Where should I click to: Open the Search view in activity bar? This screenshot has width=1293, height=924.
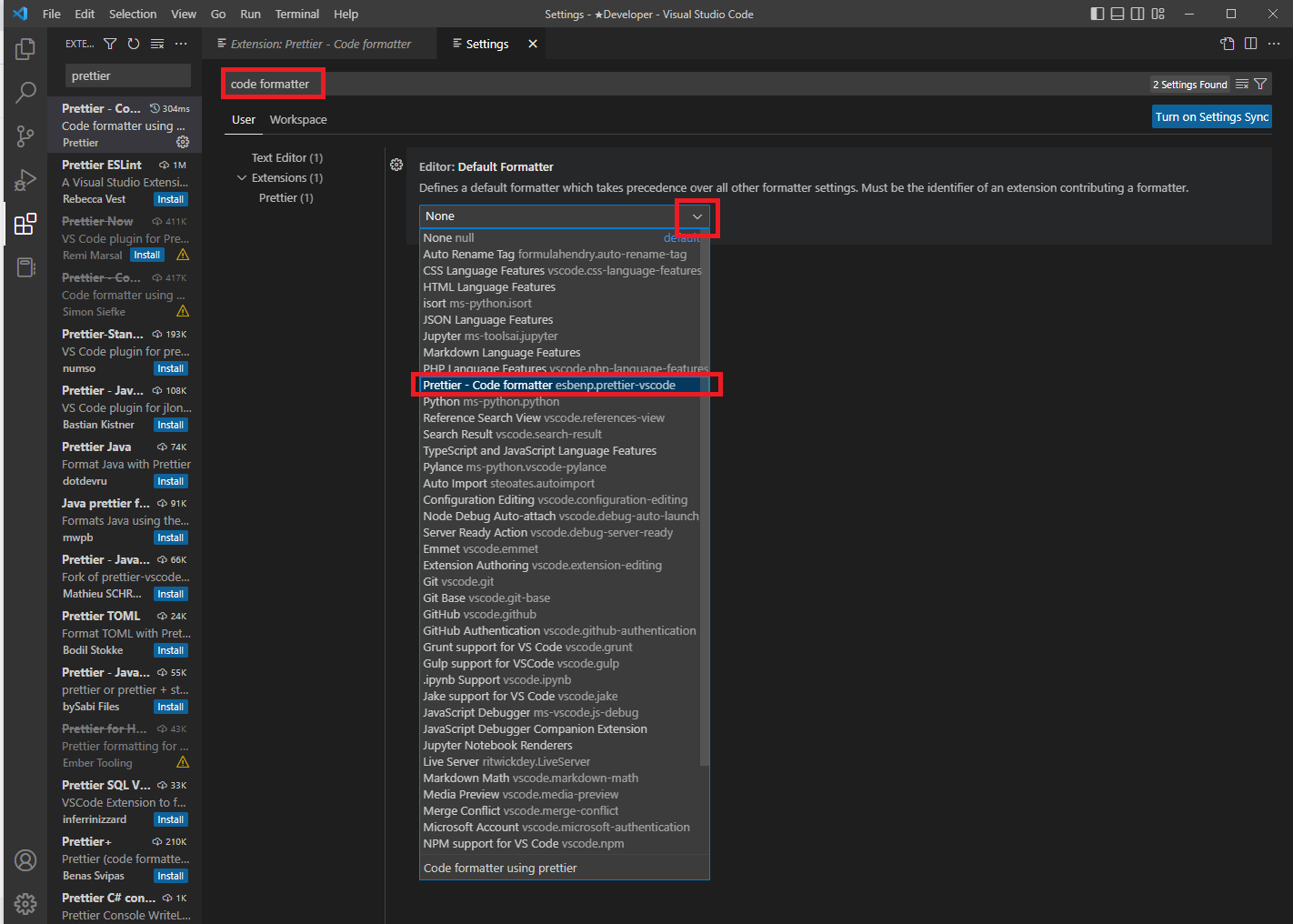pos(25,92)
